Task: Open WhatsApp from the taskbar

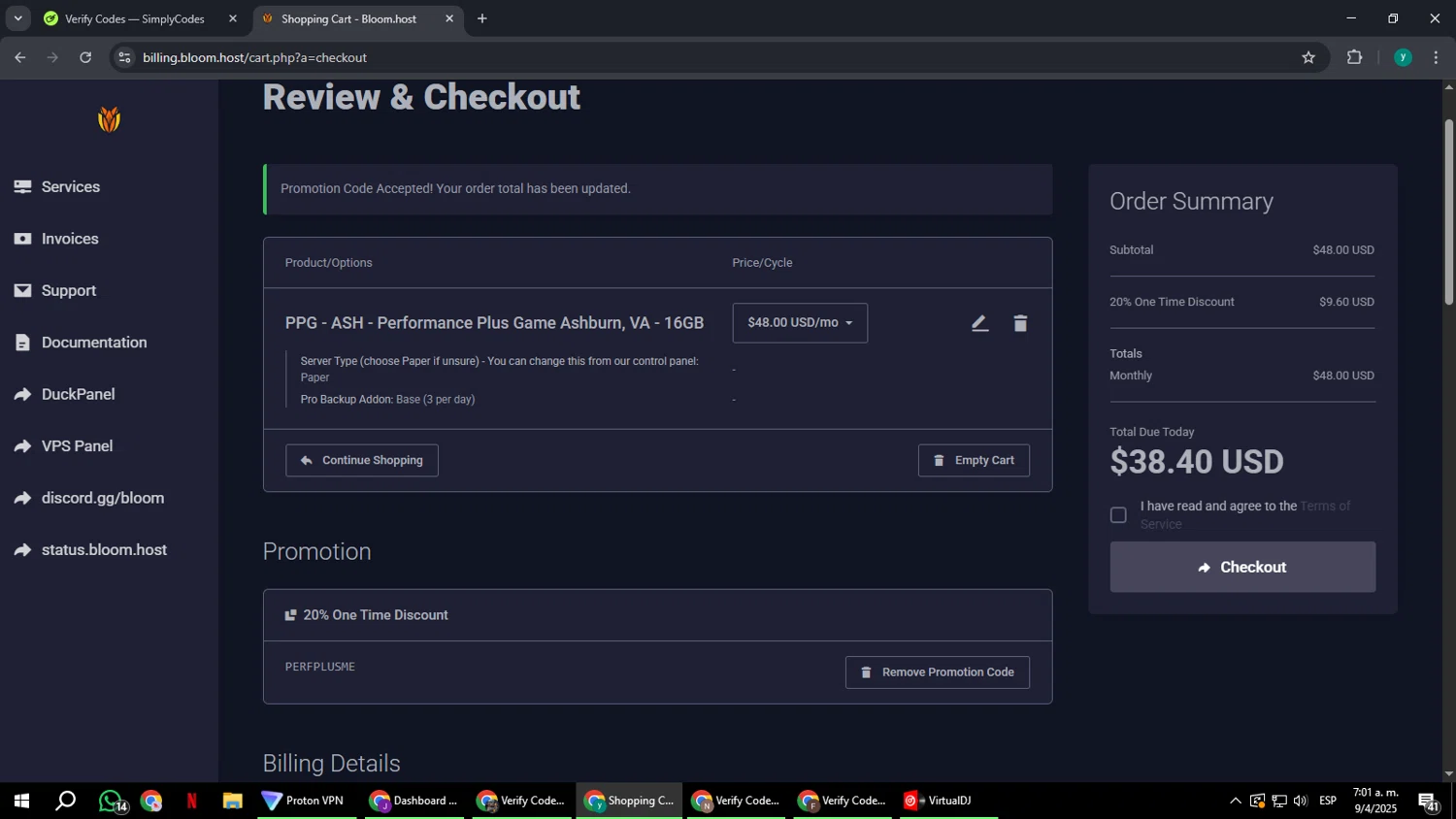Action: click(111, 802)
